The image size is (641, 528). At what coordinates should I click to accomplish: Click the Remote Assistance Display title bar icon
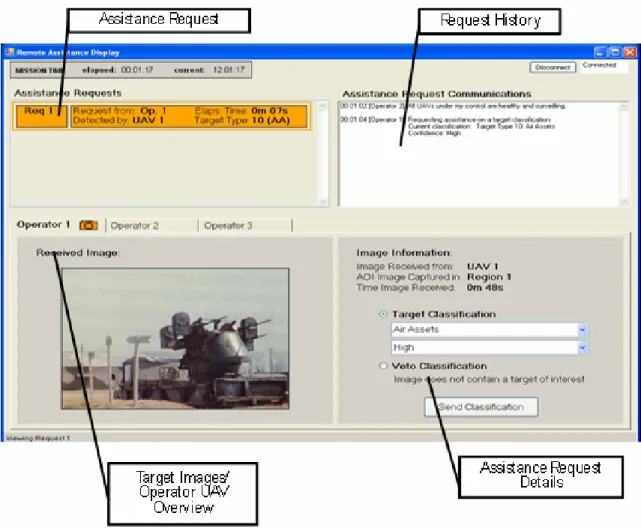click(x=10, y=52)
